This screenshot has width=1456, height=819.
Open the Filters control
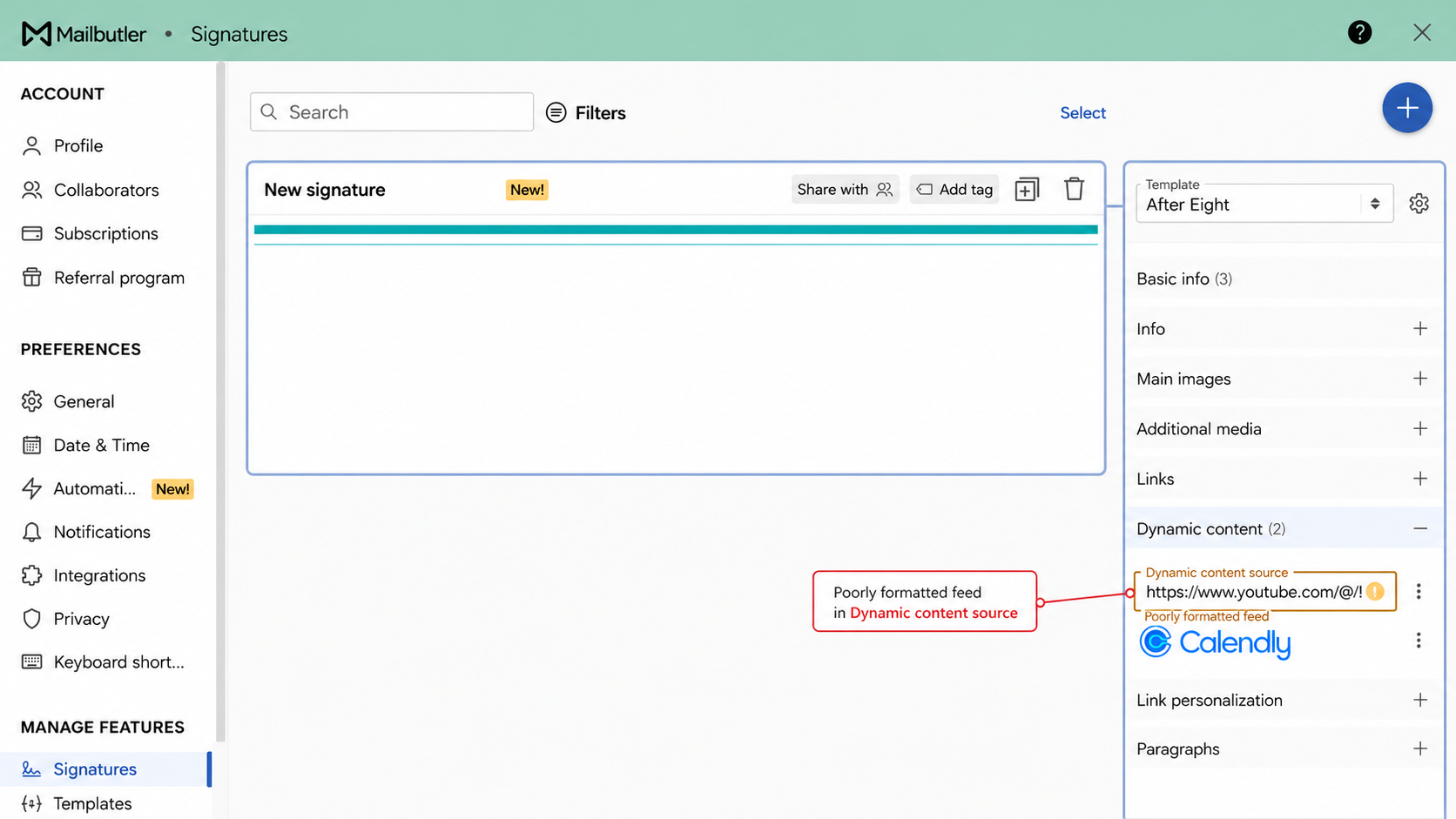(586, 112)
